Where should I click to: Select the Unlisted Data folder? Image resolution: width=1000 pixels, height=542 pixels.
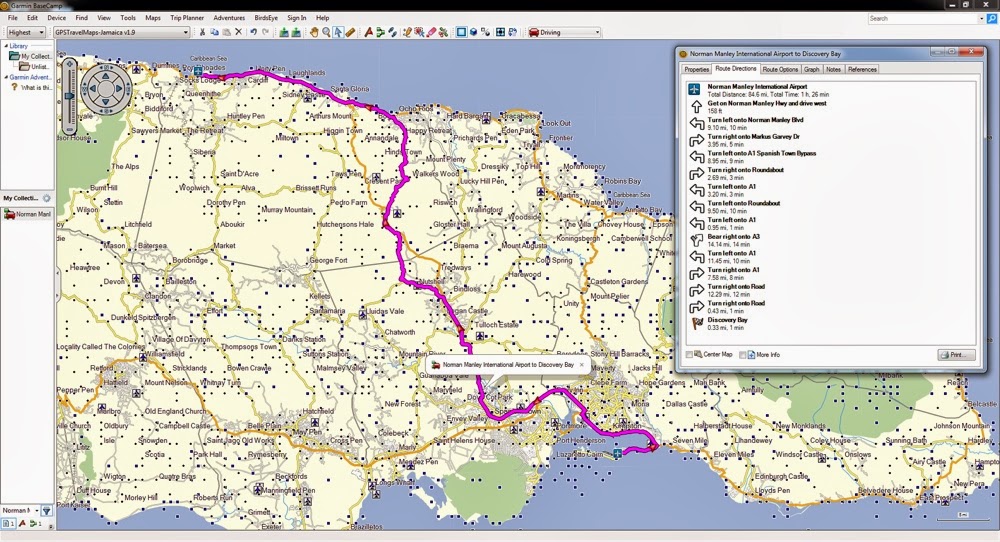pyautogui.click(x=34, y=66)
